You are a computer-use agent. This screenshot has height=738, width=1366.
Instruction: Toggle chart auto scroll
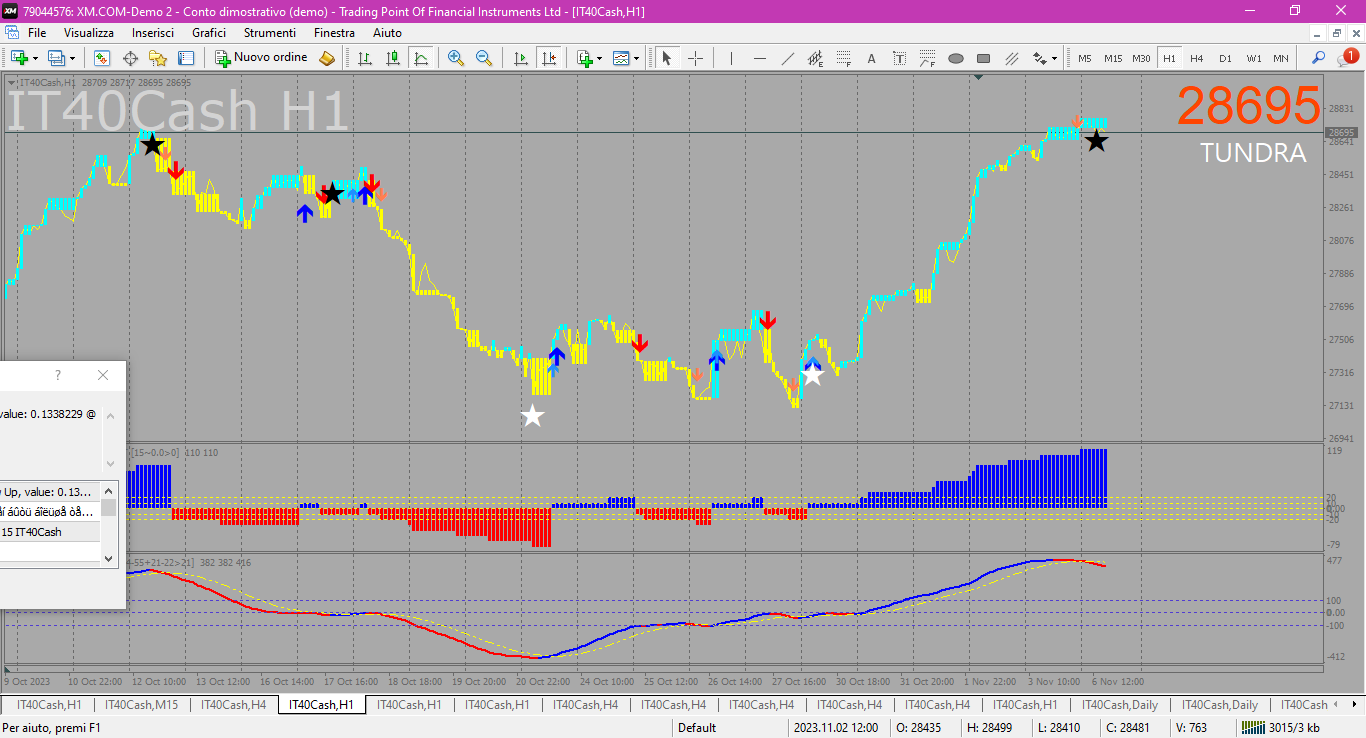pos(520,58)
